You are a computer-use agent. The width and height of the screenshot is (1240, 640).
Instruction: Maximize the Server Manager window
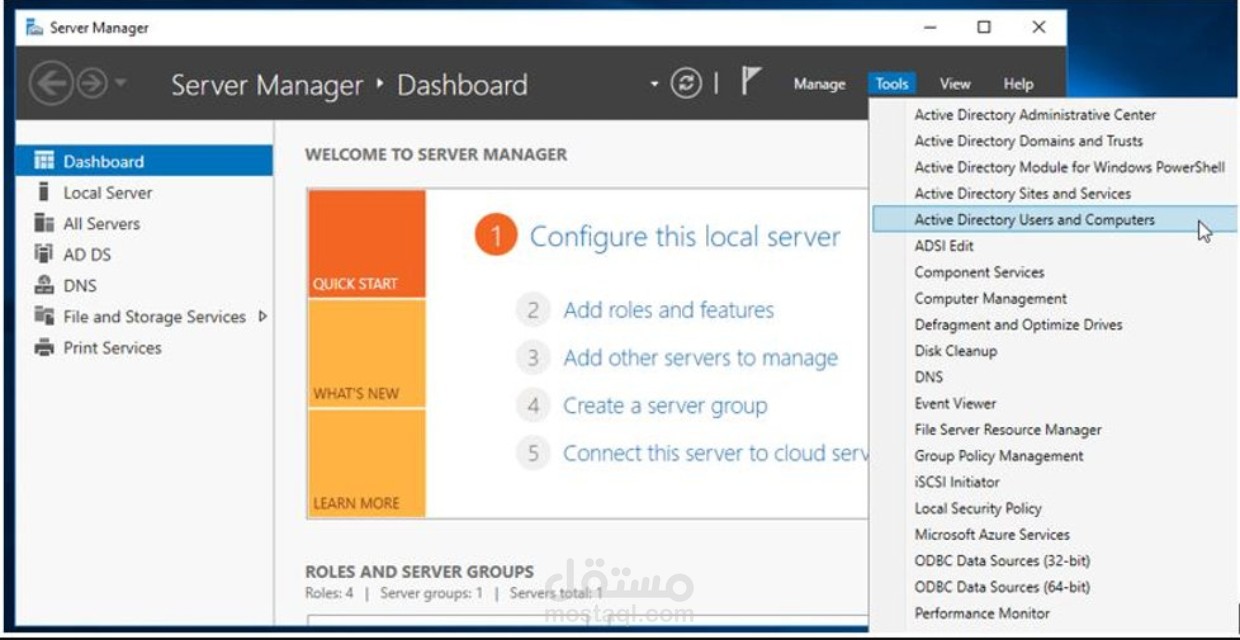tap(984, 27)
